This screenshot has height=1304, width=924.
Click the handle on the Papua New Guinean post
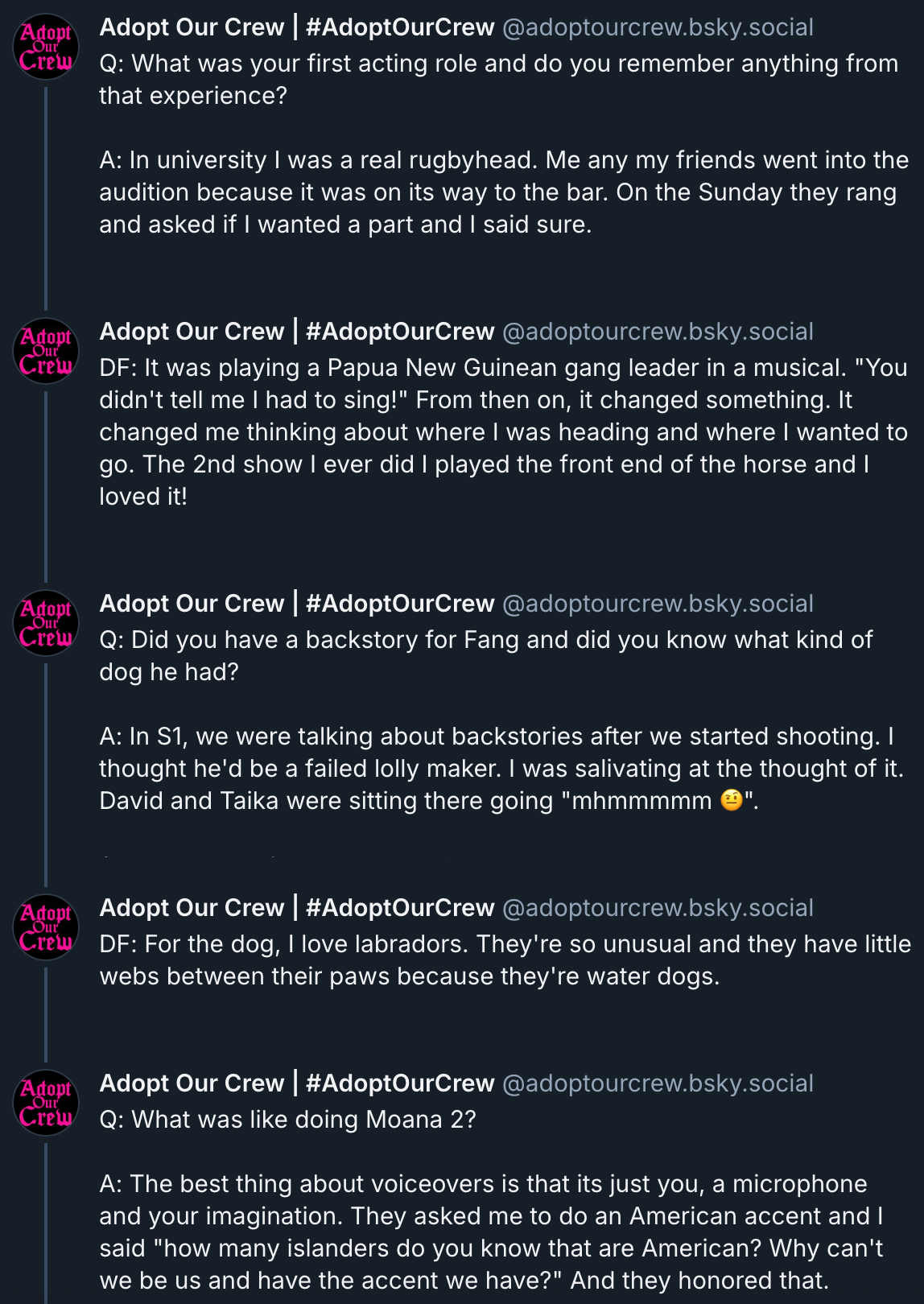[x=658, y=332]
